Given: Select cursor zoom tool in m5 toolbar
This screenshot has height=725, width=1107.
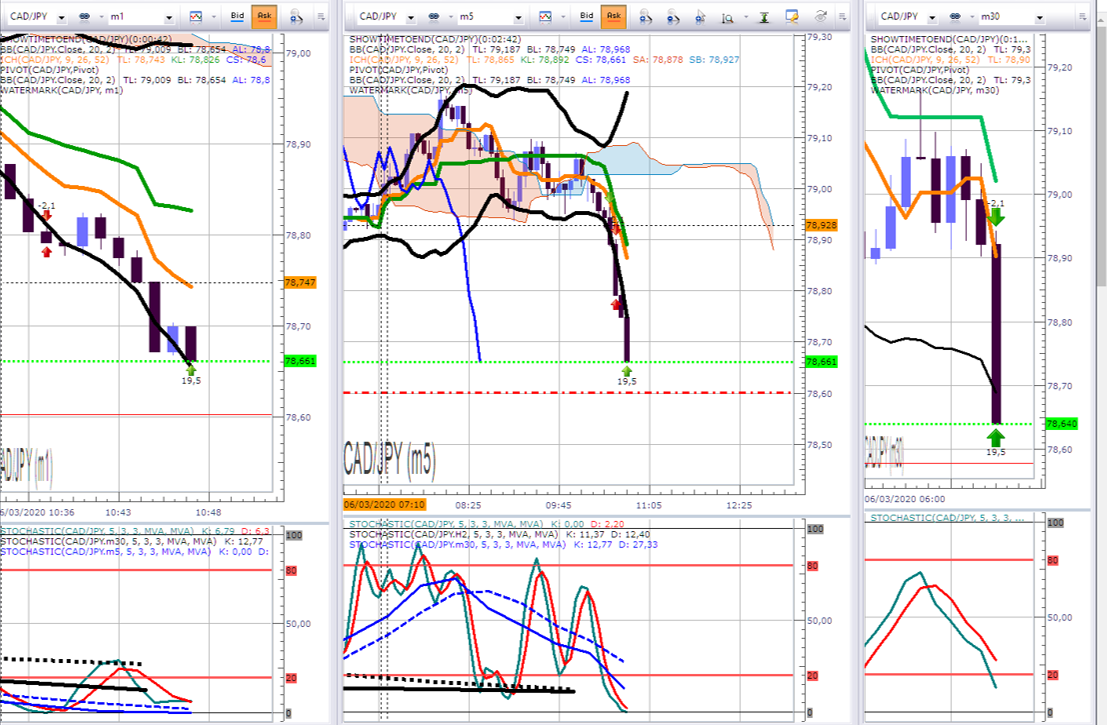Looking at the screenshot, I should 700,16.
